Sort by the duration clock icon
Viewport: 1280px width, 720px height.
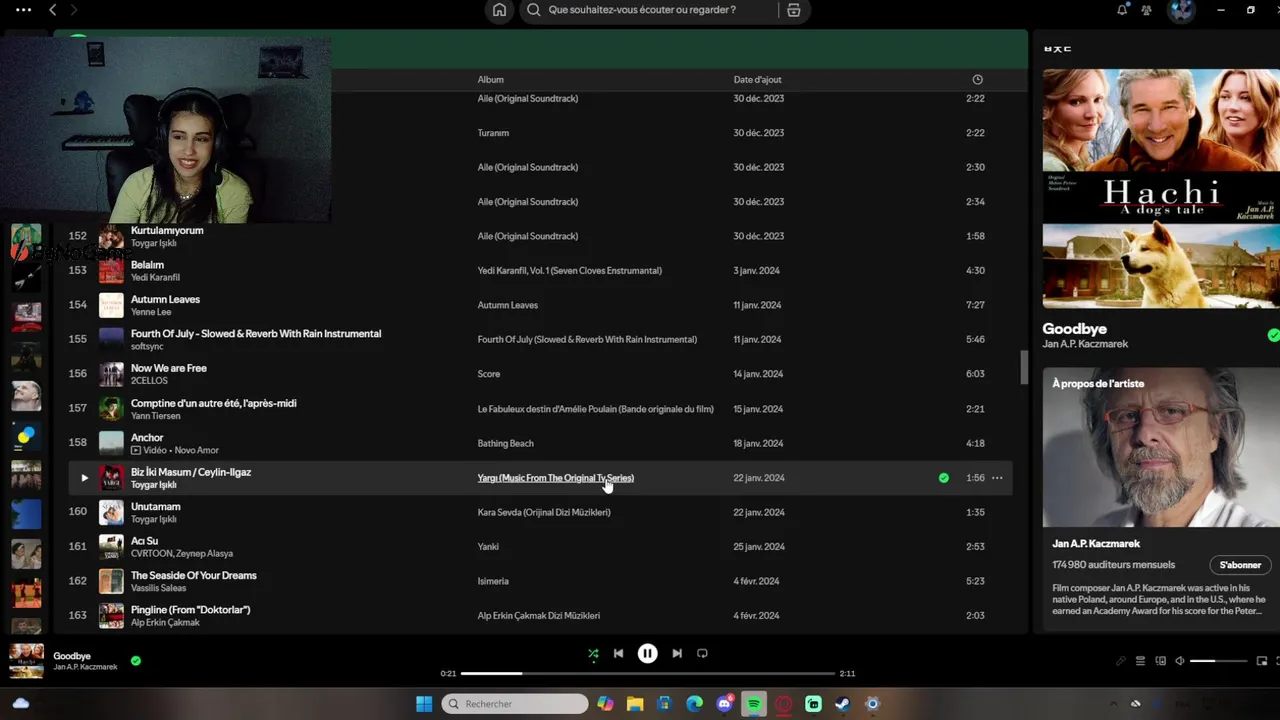pyautogui.click(x=977, y=80)
